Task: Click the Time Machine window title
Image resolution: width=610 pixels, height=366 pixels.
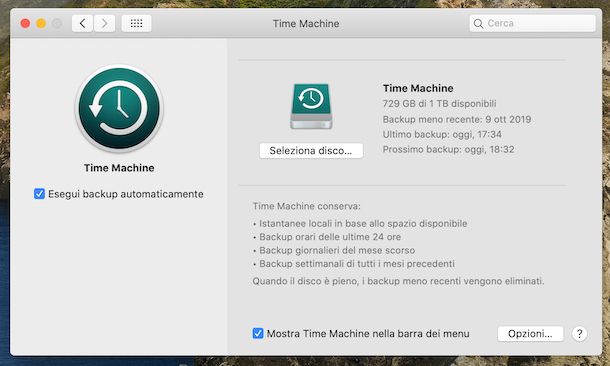Action: point(306,24)
